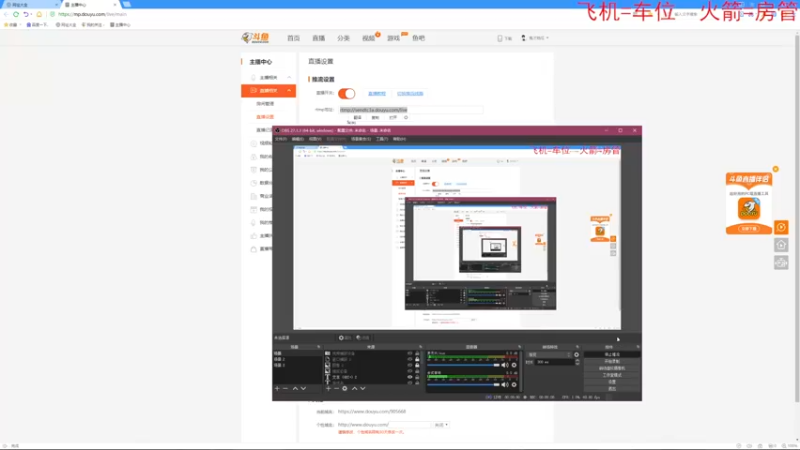Move scene up with arrow

(295, 389)
